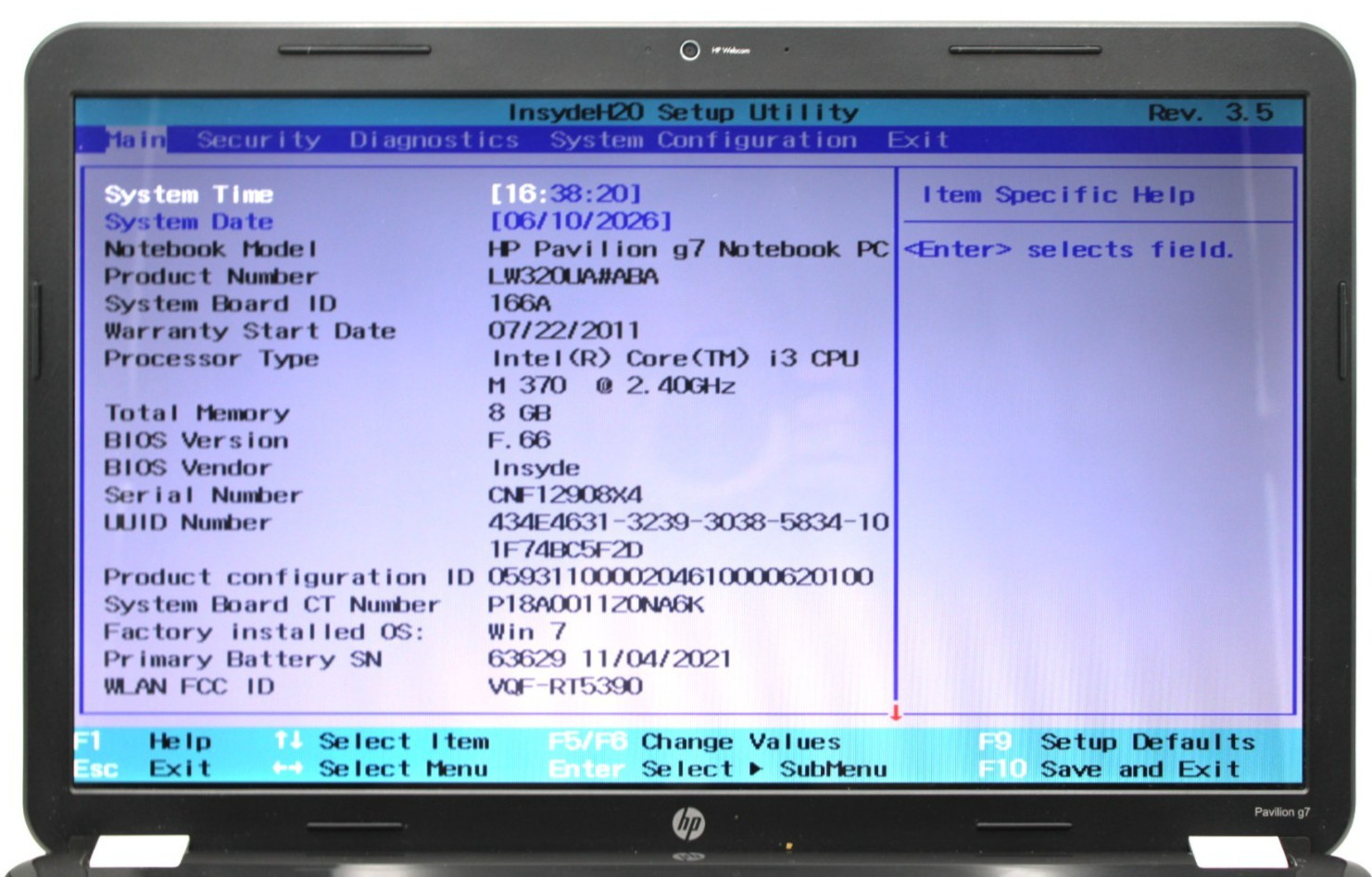Click value '0593110000204610000620100'
The width and height of the screenshot is (1372, 877).
[x=681, y=577]
